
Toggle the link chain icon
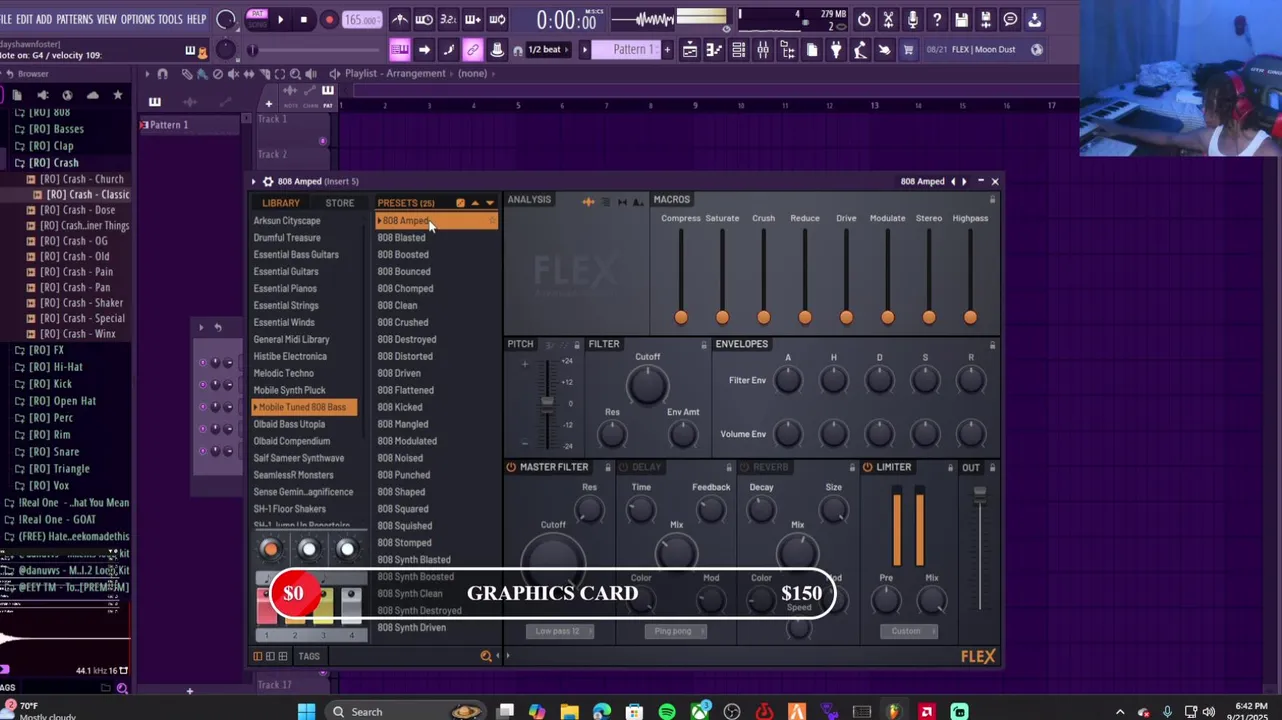pos(473,50)
